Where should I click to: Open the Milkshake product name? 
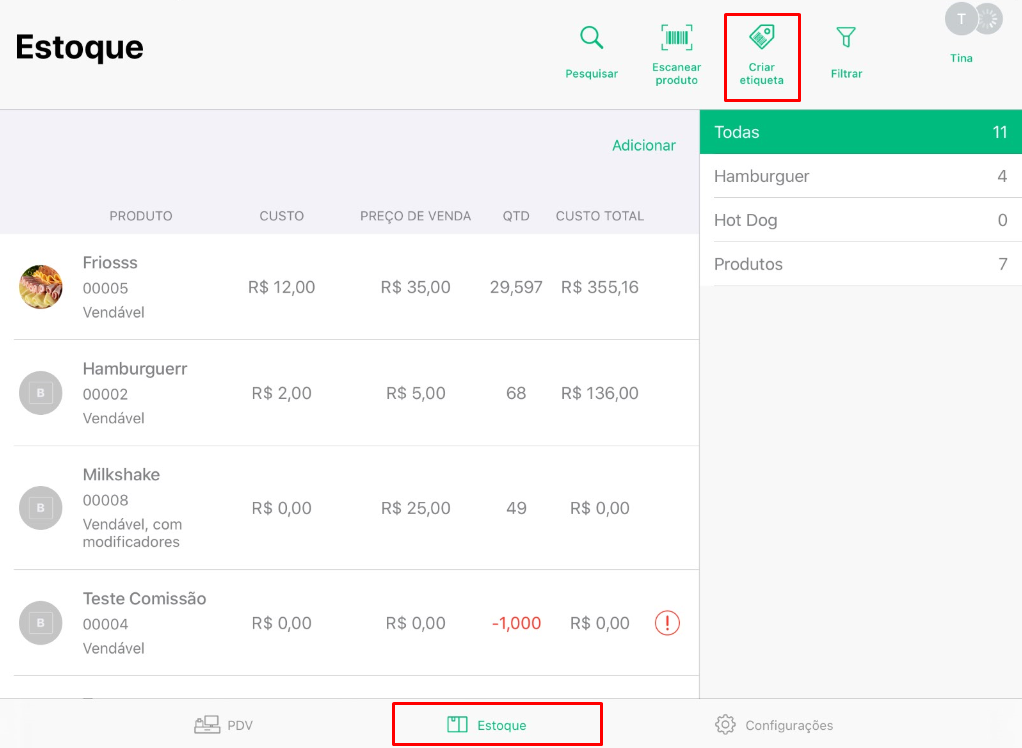tap(121, 474)
